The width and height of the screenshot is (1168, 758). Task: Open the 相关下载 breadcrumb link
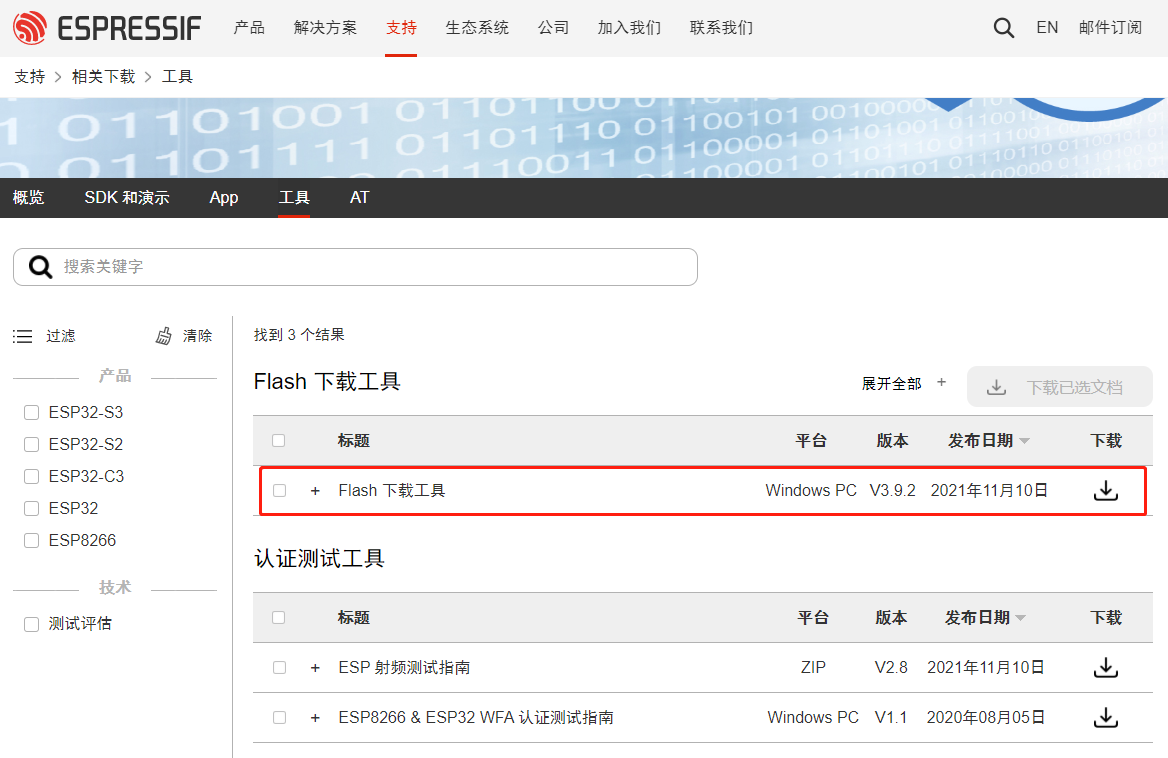[x=104, y=76]
